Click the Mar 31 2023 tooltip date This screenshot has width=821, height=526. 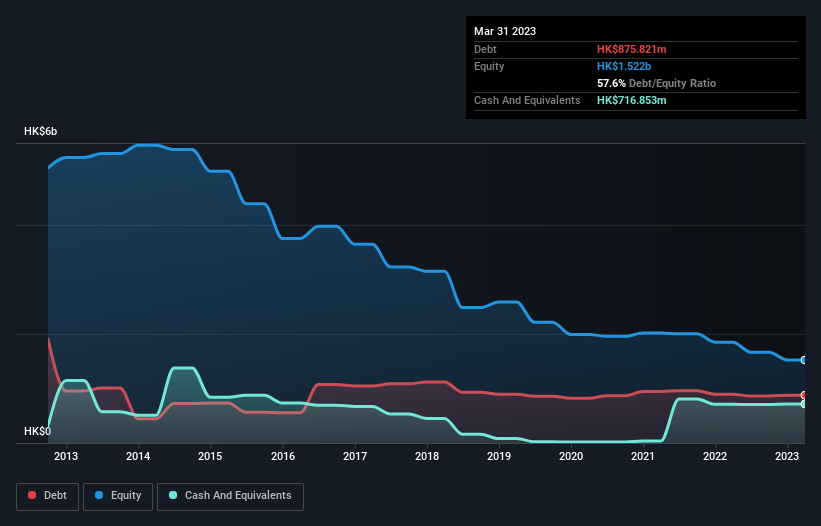[505, 31]
